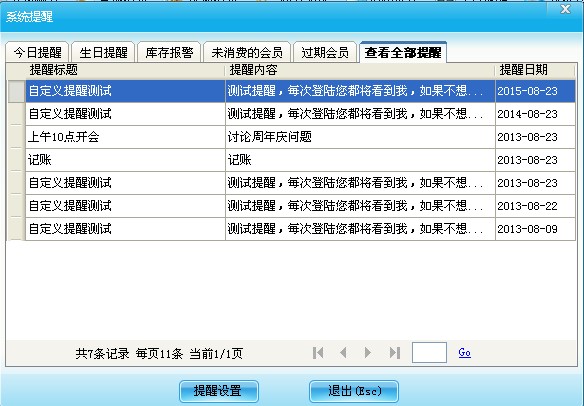Switch to 过期会员 tab
584x406 pixels.
325,52
